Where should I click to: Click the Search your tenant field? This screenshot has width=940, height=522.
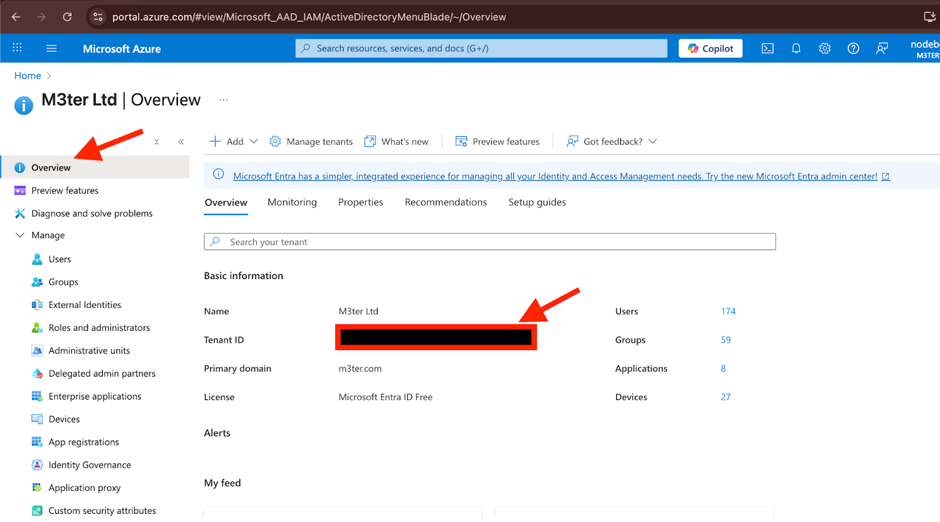click(x=490, y=242)
